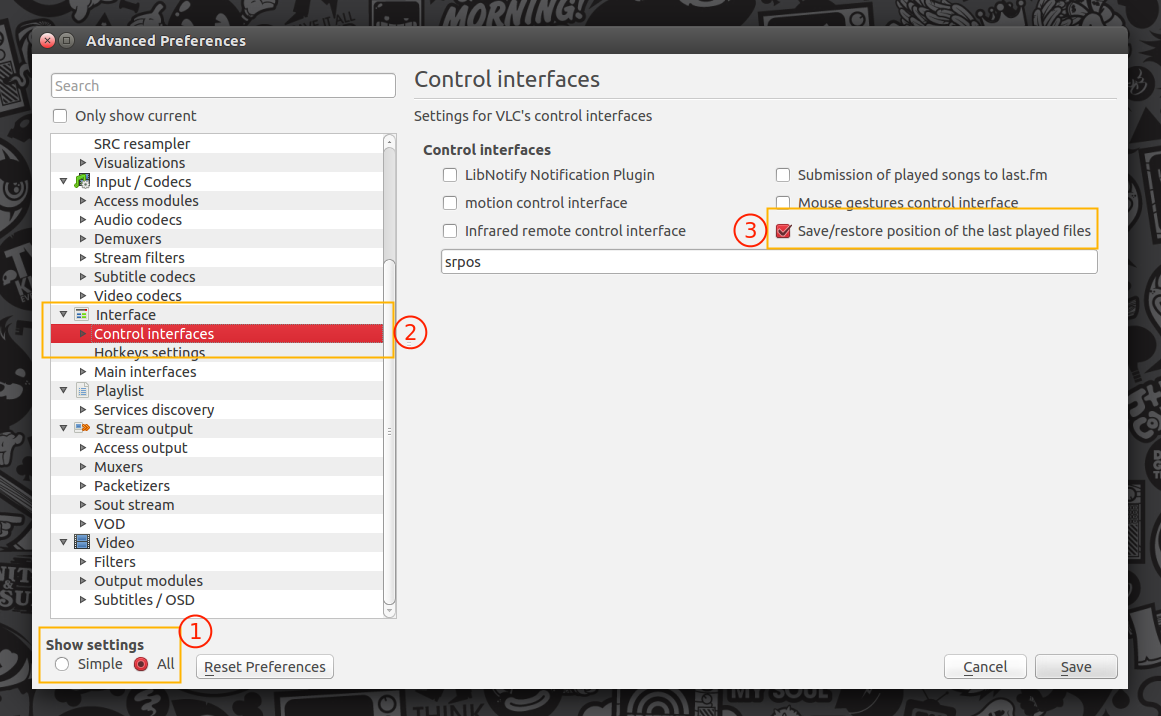Open Hotkeys settings in the tree
The width and height of the screenshot is (1161, 716).
coord(149,353)
